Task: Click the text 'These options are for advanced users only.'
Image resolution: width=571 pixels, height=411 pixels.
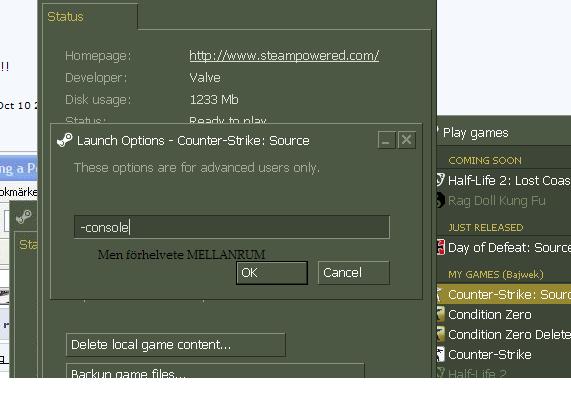Action: coord(197,167)
